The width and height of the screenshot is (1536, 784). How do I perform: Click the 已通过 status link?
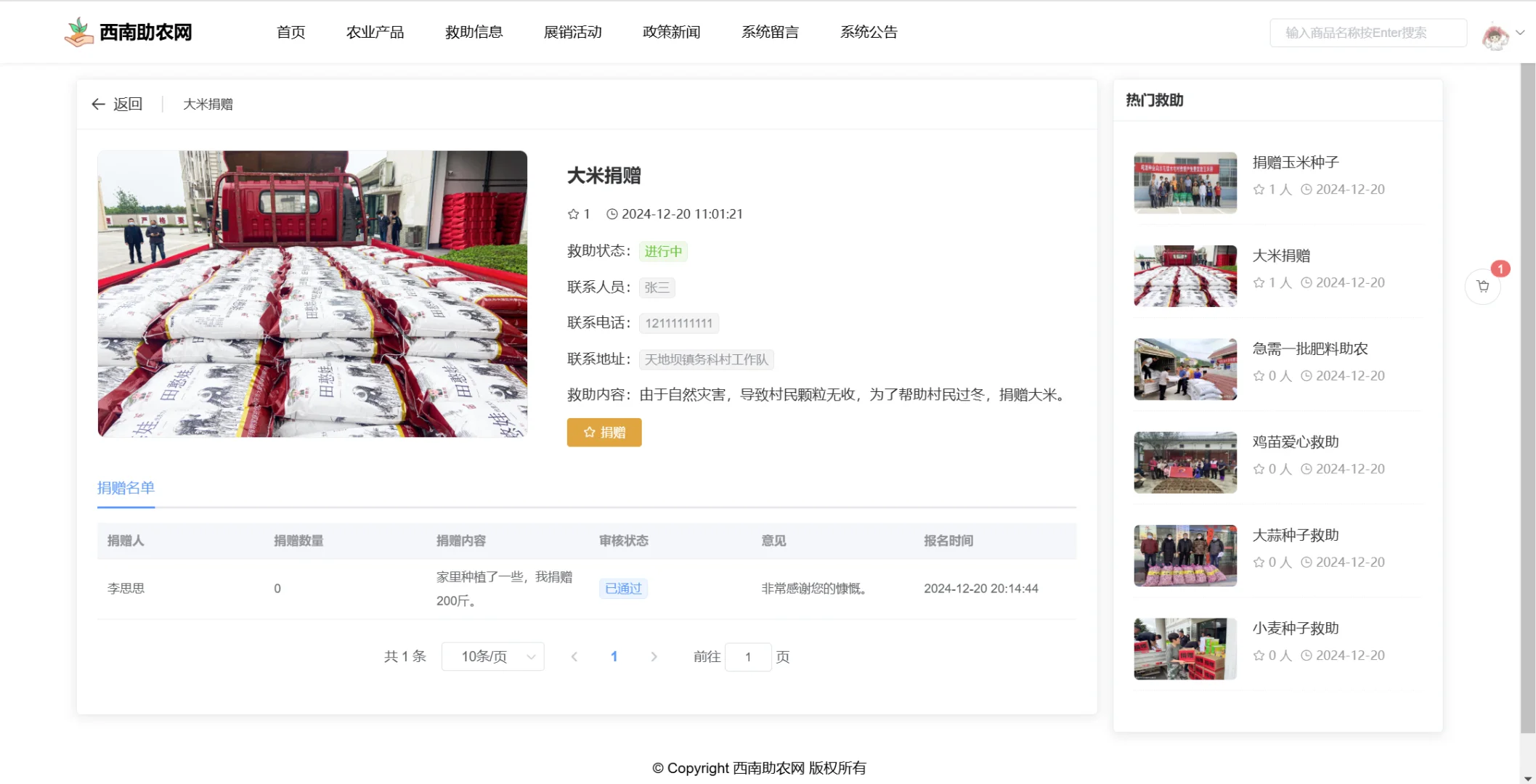point(622,588)
